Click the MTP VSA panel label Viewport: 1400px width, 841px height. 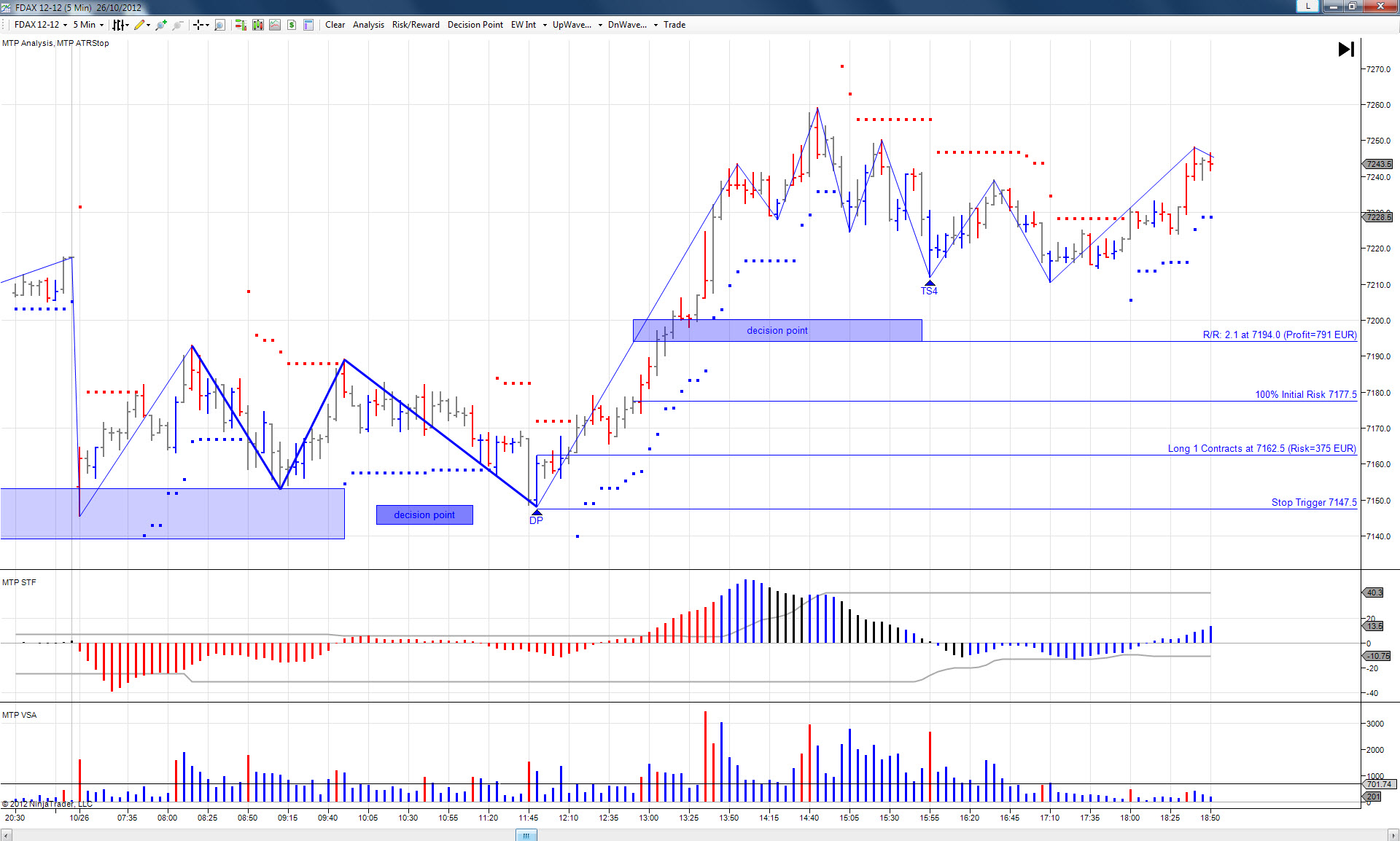pyautogui.click(x=19, y=715)
